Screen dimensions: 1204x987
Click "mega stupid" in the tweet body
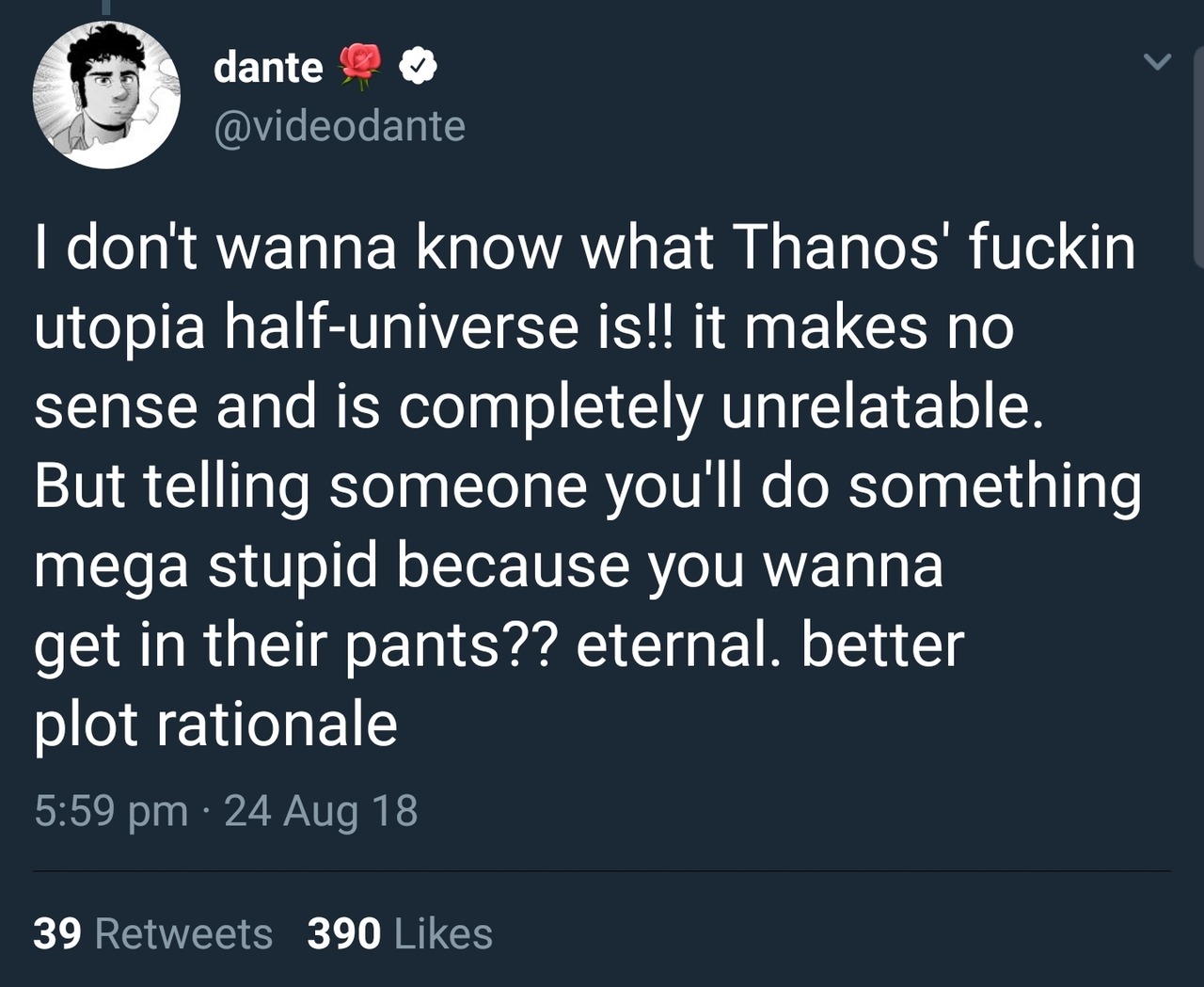tap(206, 565)
